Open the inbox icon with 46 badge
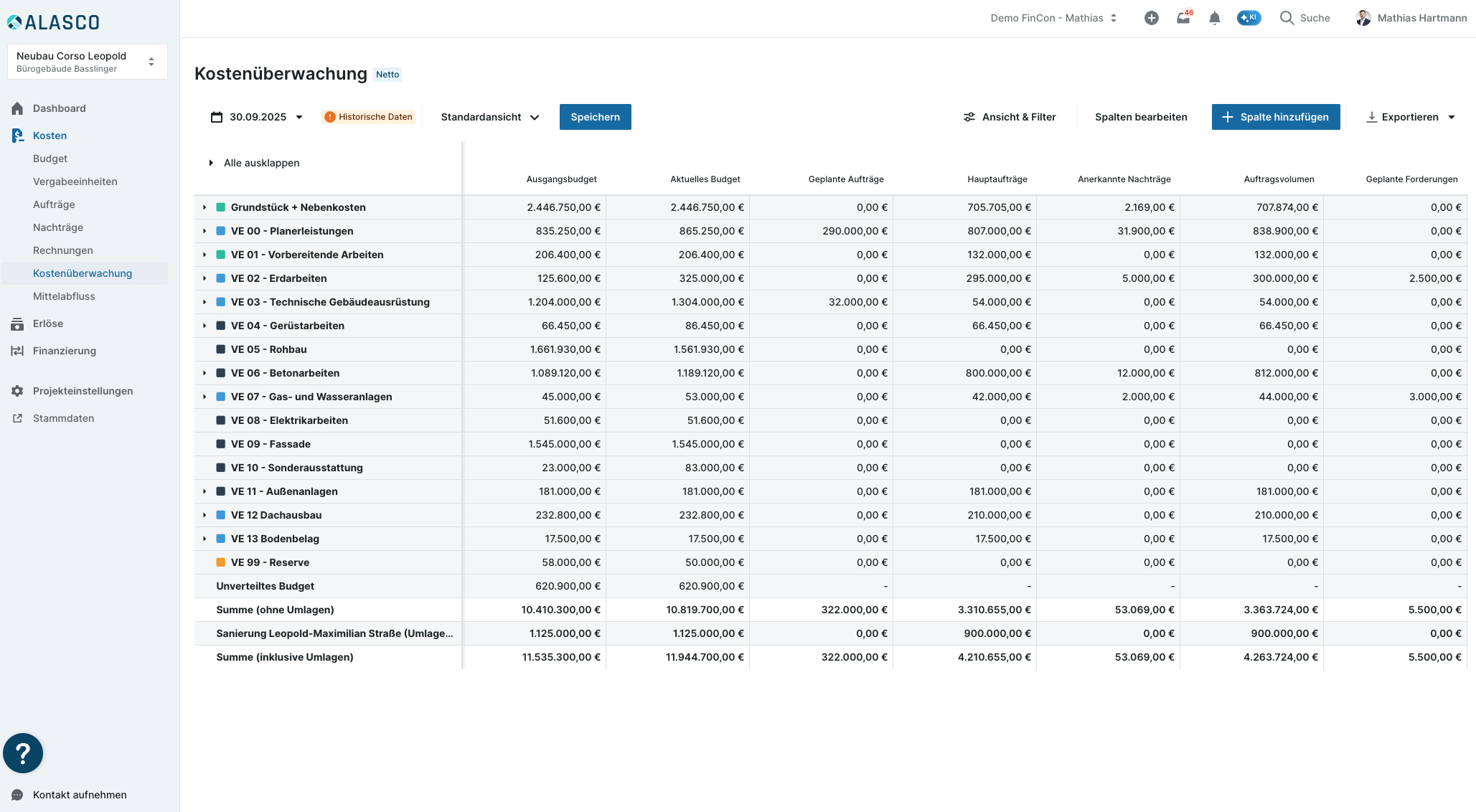 tap(1183, 18)
